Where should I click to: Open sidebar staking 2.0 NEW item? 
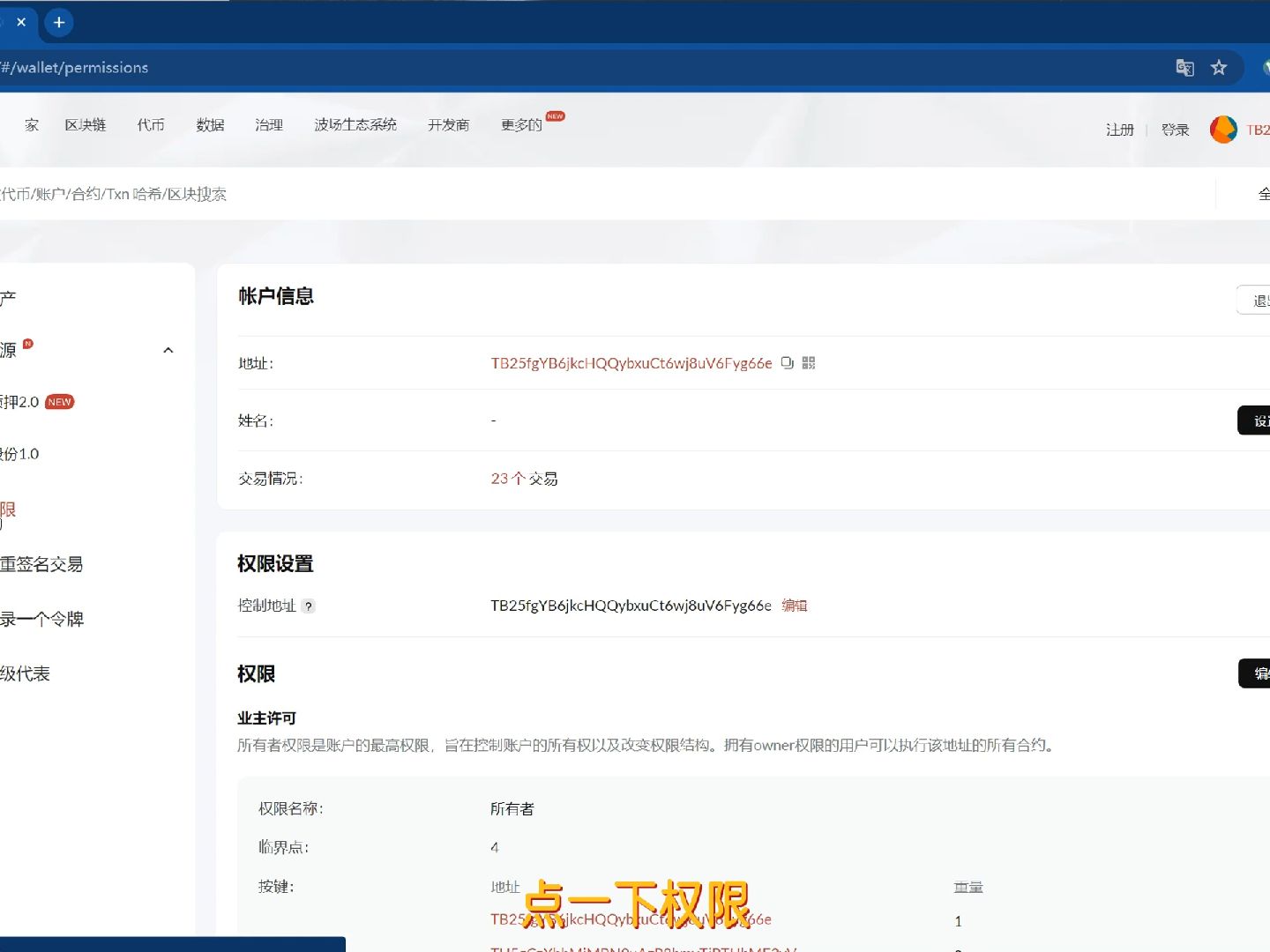pyautogui.click(x=37, y=402)
